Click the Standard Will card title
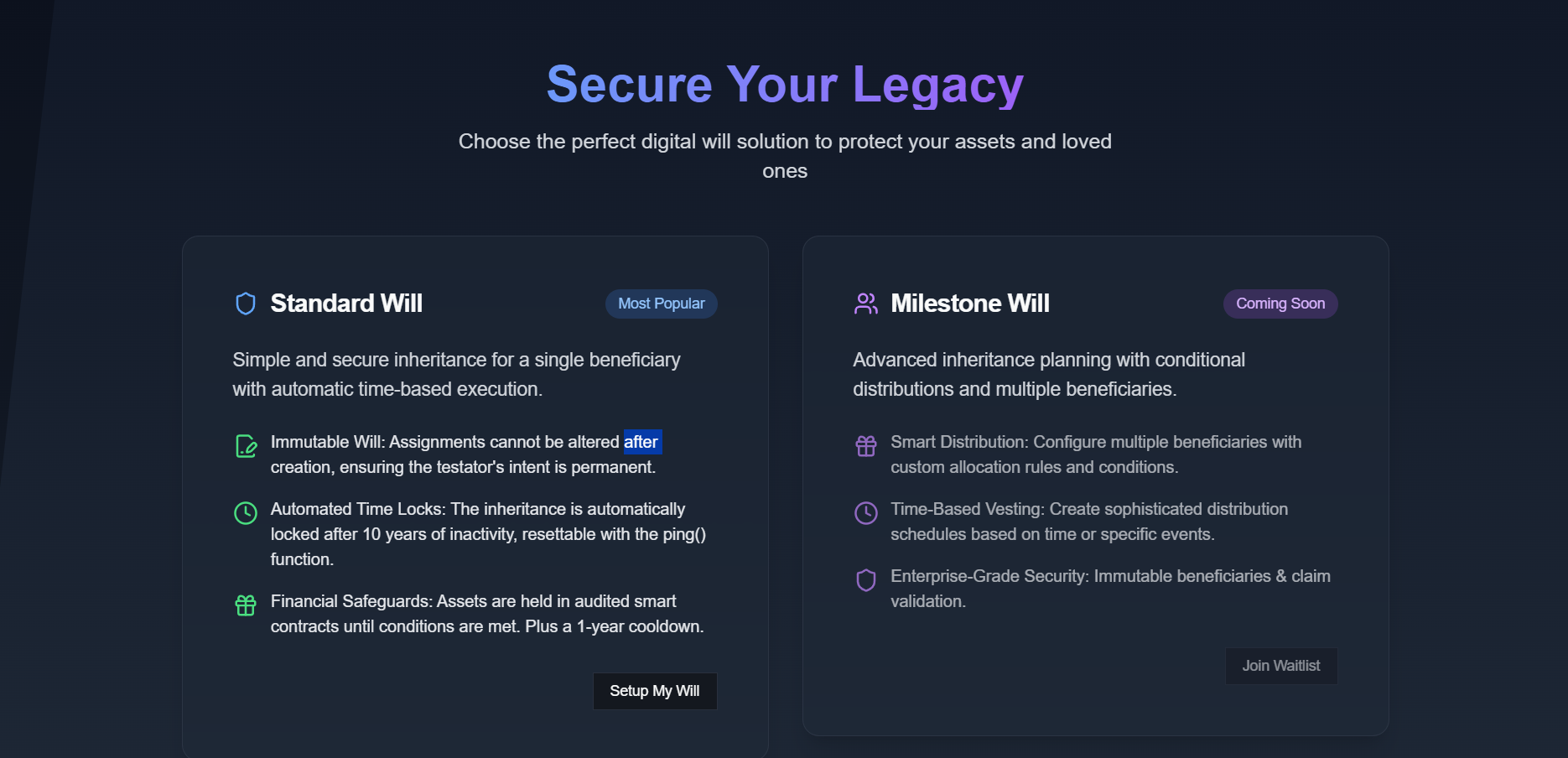This screenshot has height=758, width=1568. click(x=346, y=304)
